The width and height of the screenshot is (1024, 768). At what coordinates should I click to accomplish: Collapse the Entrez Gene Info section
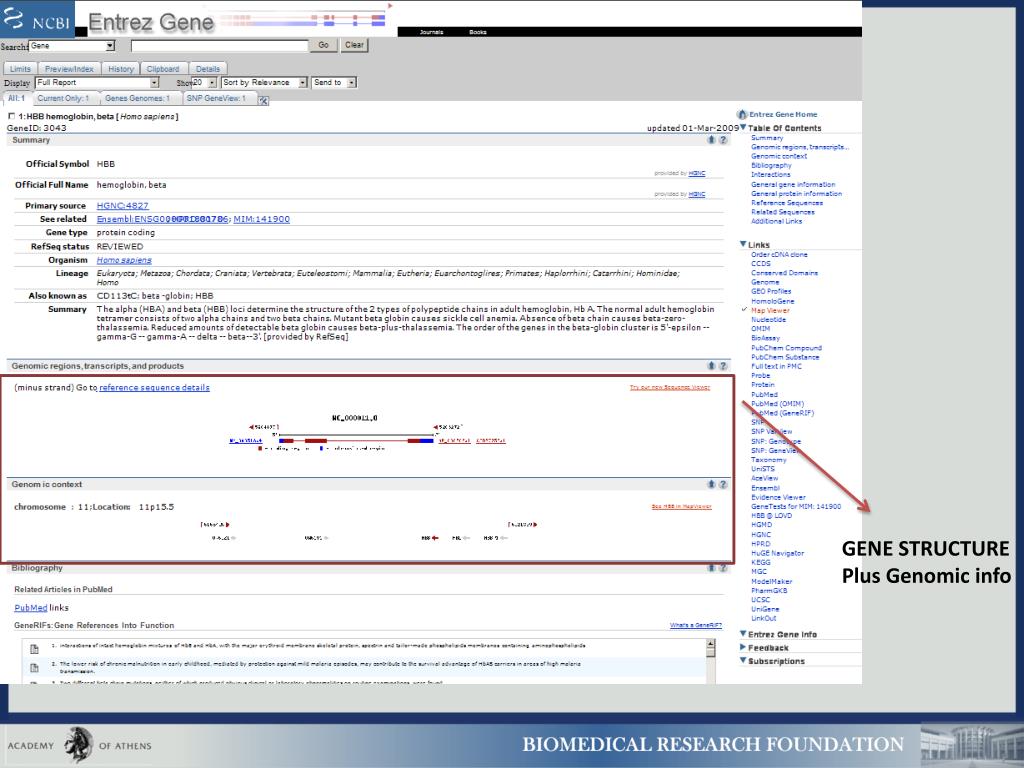tap(743, 633)
